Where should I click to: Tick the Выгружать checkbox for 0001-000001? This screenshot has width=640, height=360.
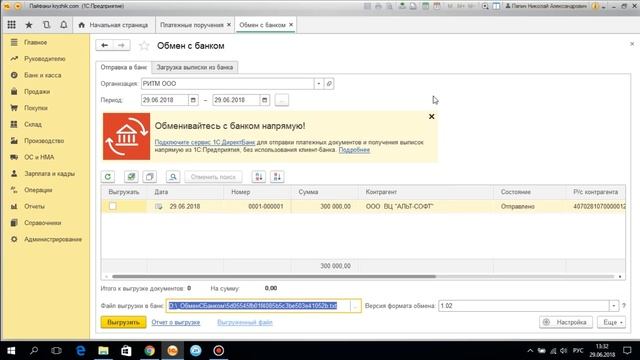(x=113, y=207)
